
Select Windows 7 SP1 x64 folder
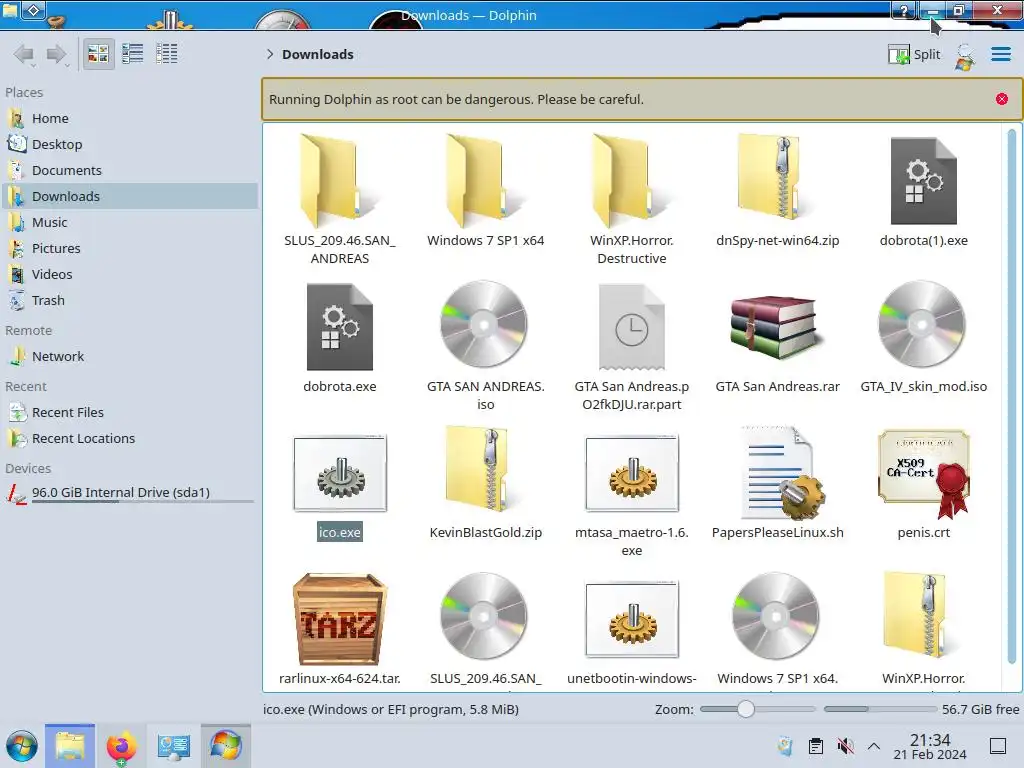pyautogui.click(x=485, y=191)
